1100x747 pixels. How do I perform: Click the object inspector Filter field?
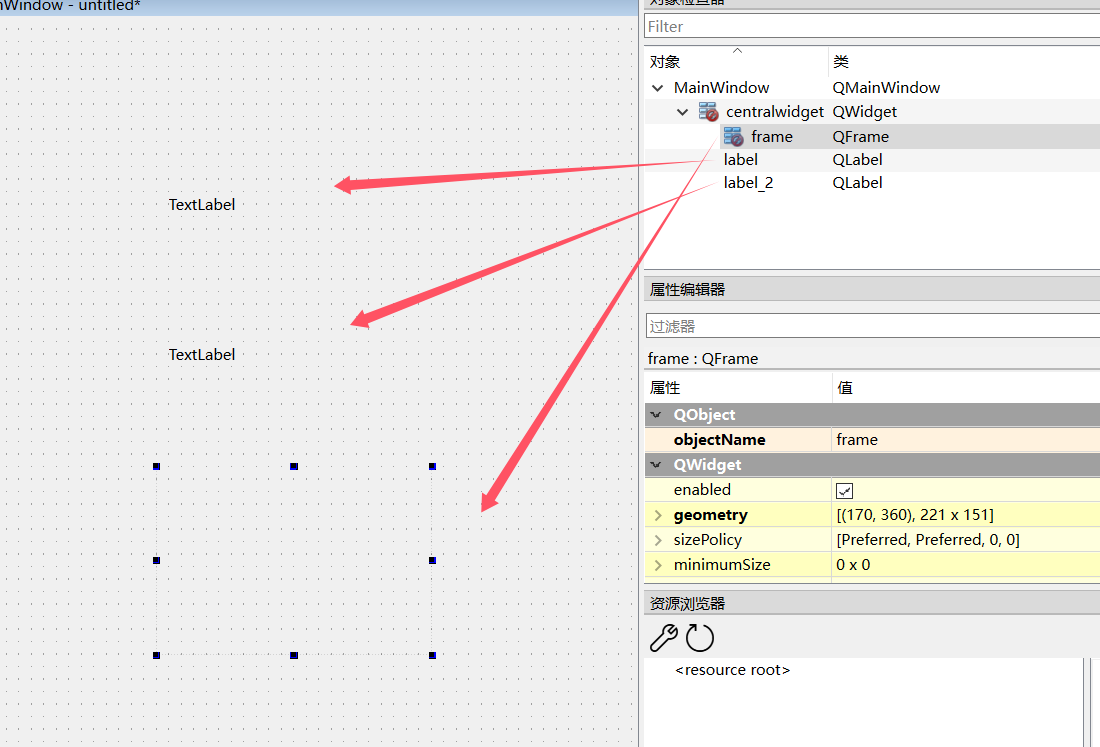[x=872, y=27]
